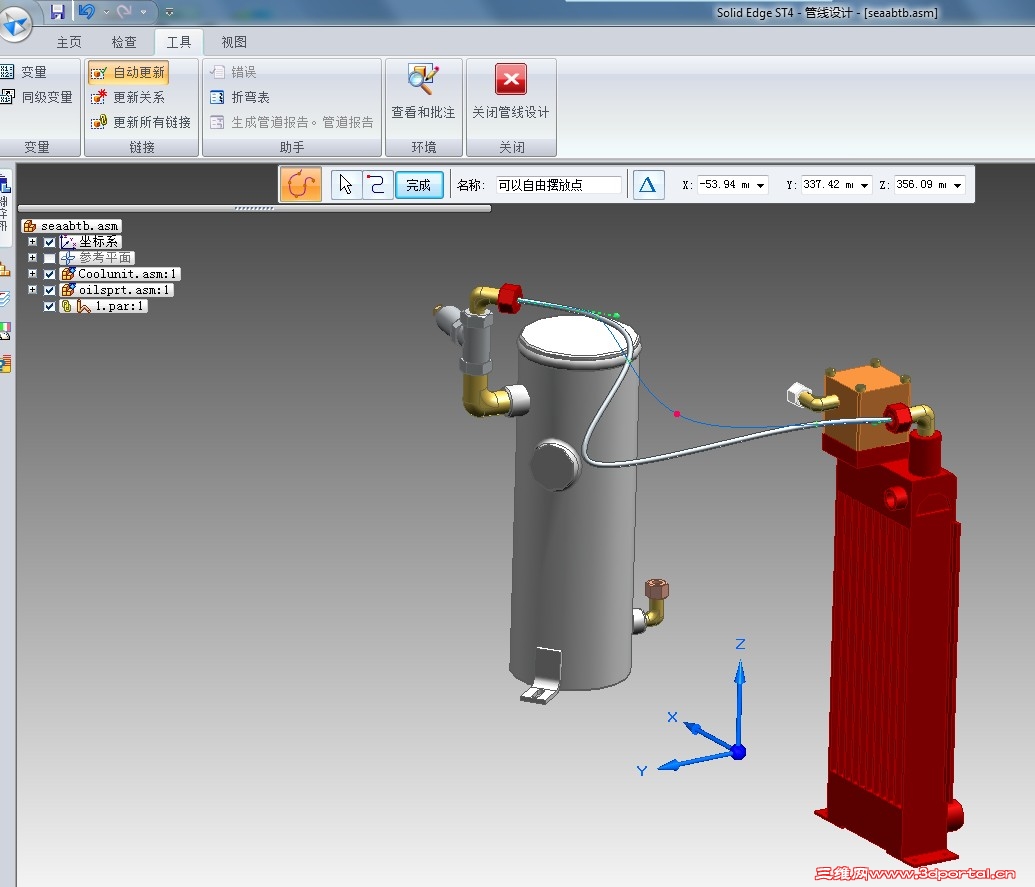Select the 工具 ribbon tab
This screenshot has height=887, width=1035.
pos(179,42)
